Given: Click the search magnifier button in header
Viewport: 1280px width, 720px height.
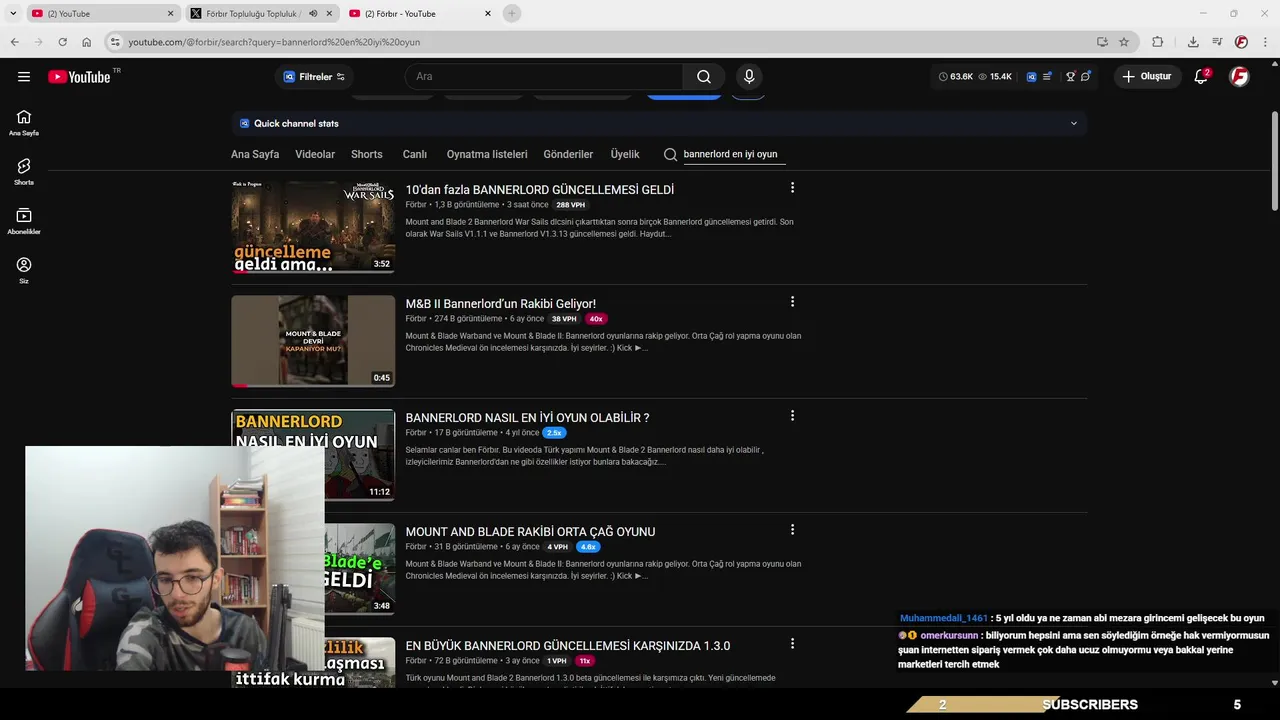Looking at the screenshot, I should 704,77.
